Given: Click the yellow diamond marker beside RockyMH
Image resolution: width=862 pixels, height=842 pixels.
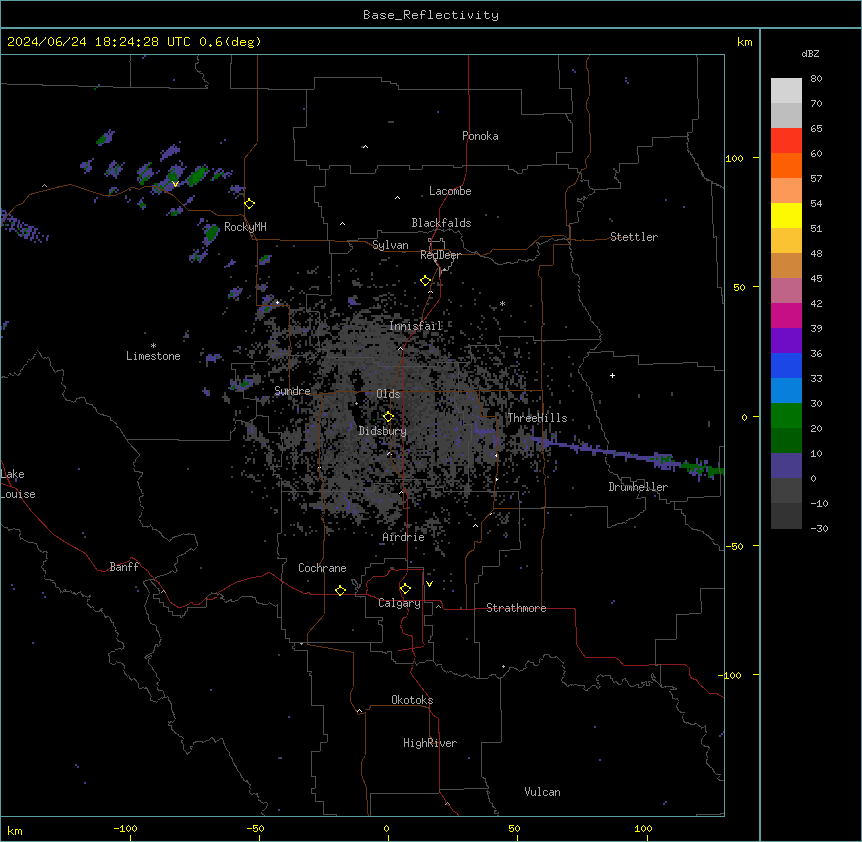Looking at the screenshot, I should click(x=250, y=204).
